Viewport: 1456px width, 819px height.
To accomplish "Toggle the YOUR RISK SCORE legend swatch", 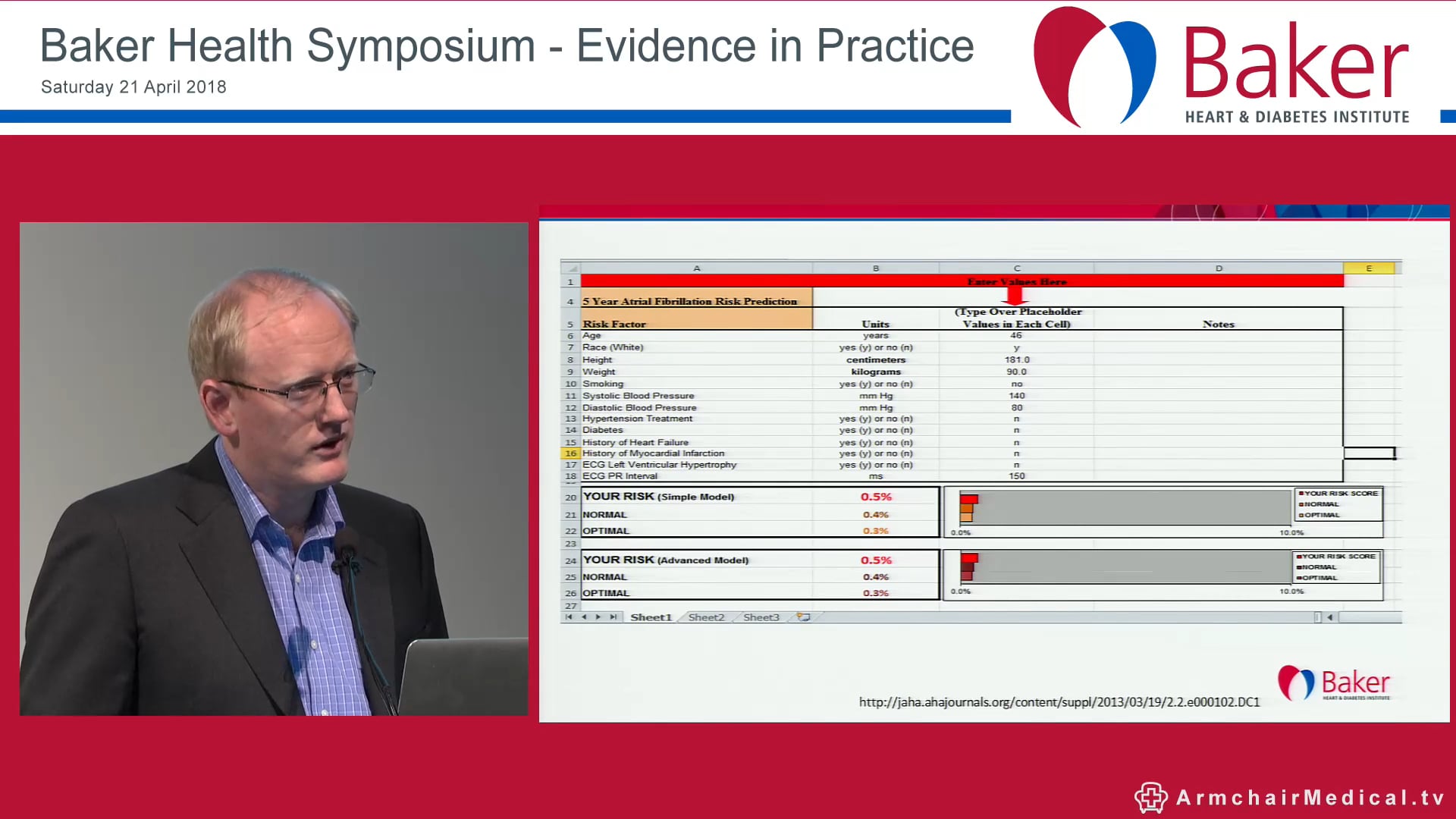I will coord(1301,494).
